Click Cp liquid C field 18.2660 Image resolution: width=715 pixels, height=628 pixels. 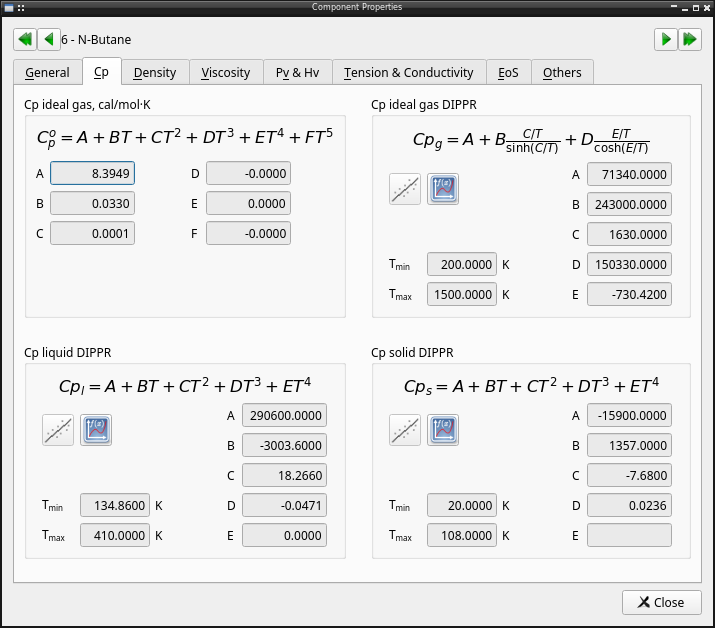pos(285,476)
